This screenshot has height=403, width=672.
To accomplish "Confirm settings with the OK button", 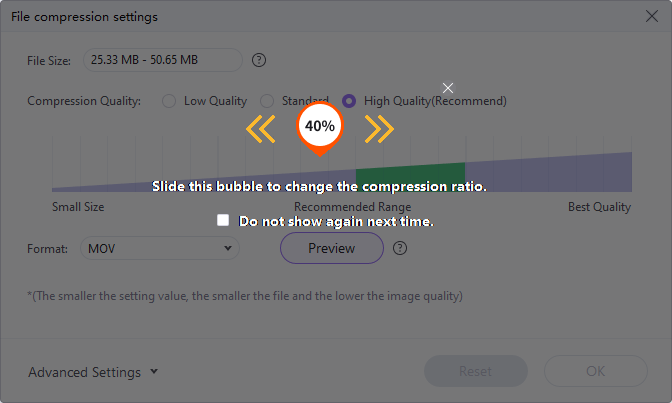I will point(595,371).
